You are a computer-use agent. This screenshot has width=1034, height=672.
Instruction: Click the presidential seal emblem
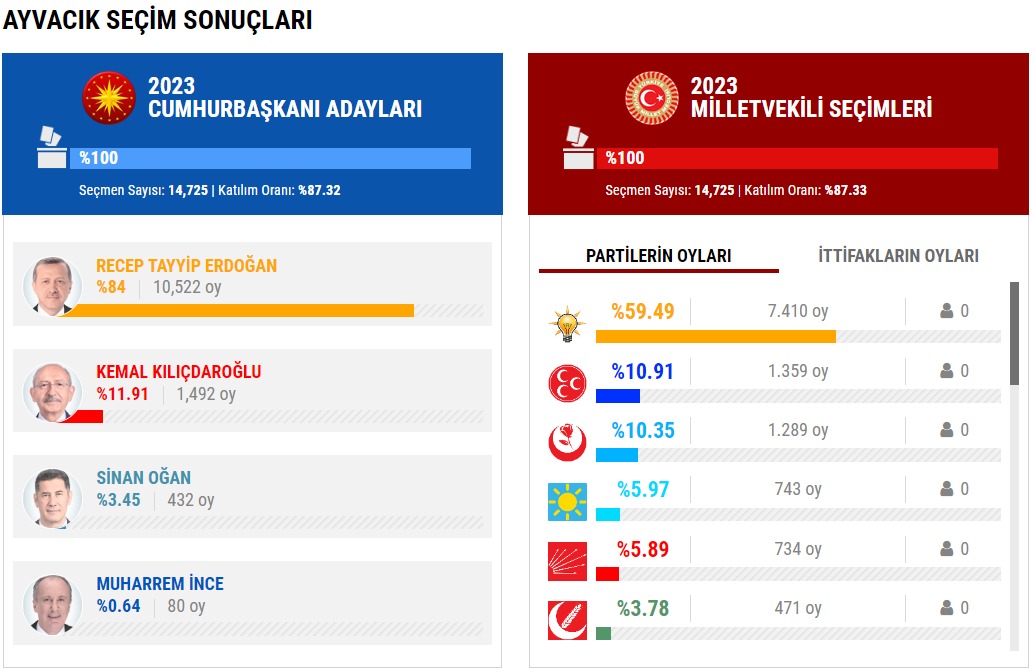(x=108, y=98)
